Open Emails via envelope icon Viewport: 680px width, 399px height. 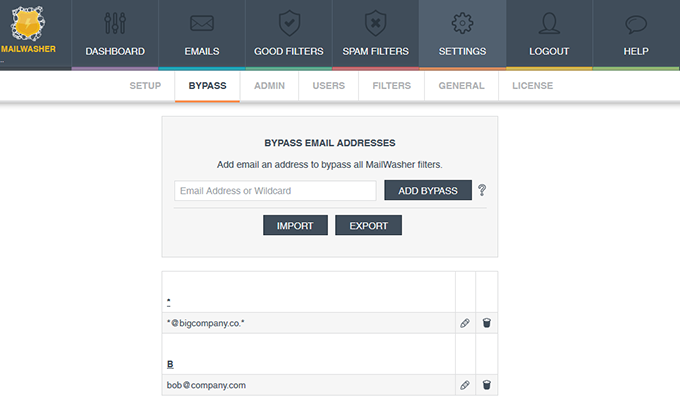click(x=202, y=23)
